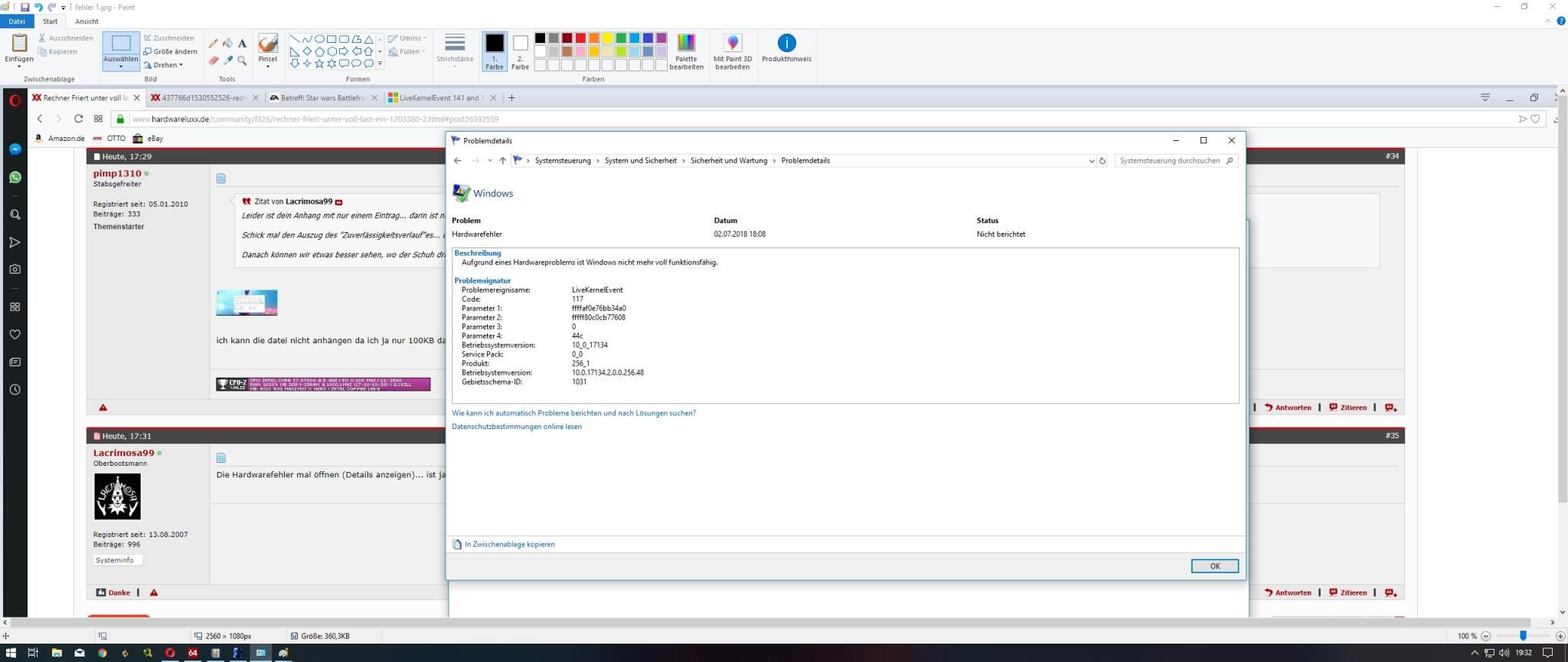
Task: Open Palette bearbeiten color editor
Action: (686, 52)
